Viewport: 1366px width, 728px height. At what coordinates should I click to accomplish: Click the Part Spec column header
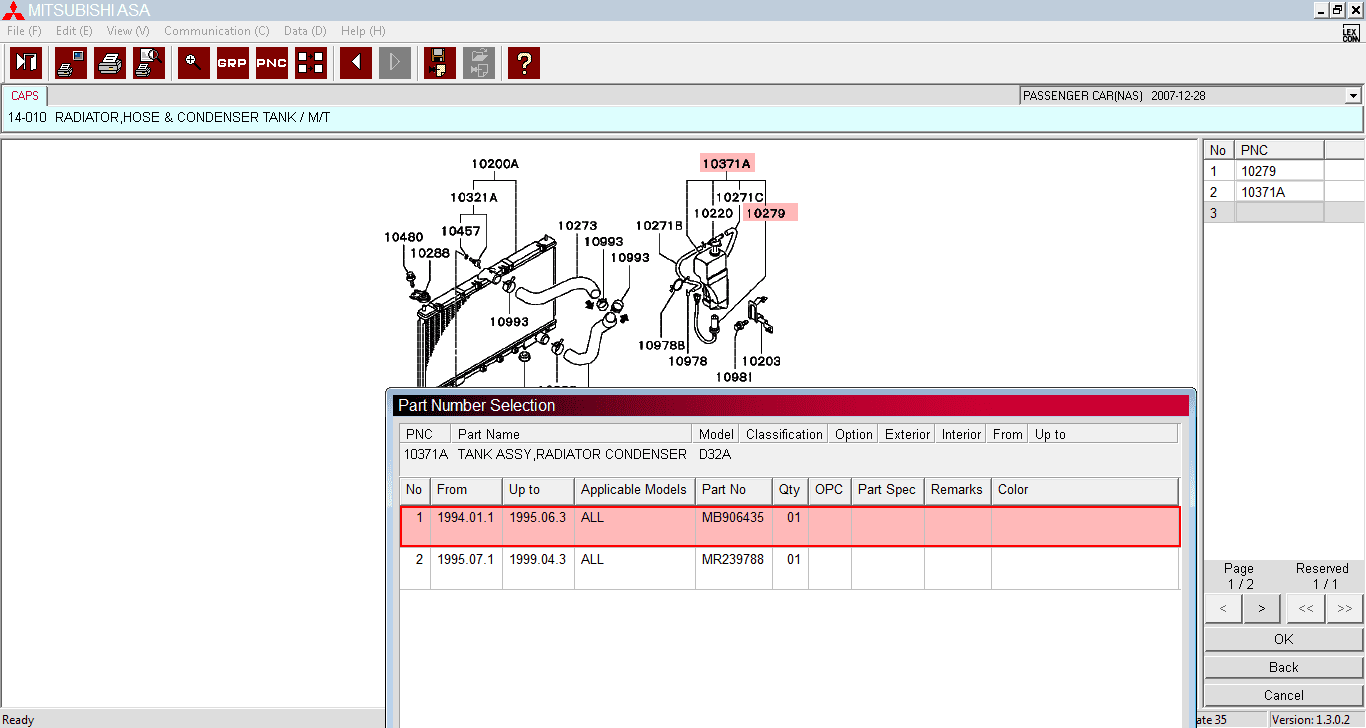click(x=887, y=490)
